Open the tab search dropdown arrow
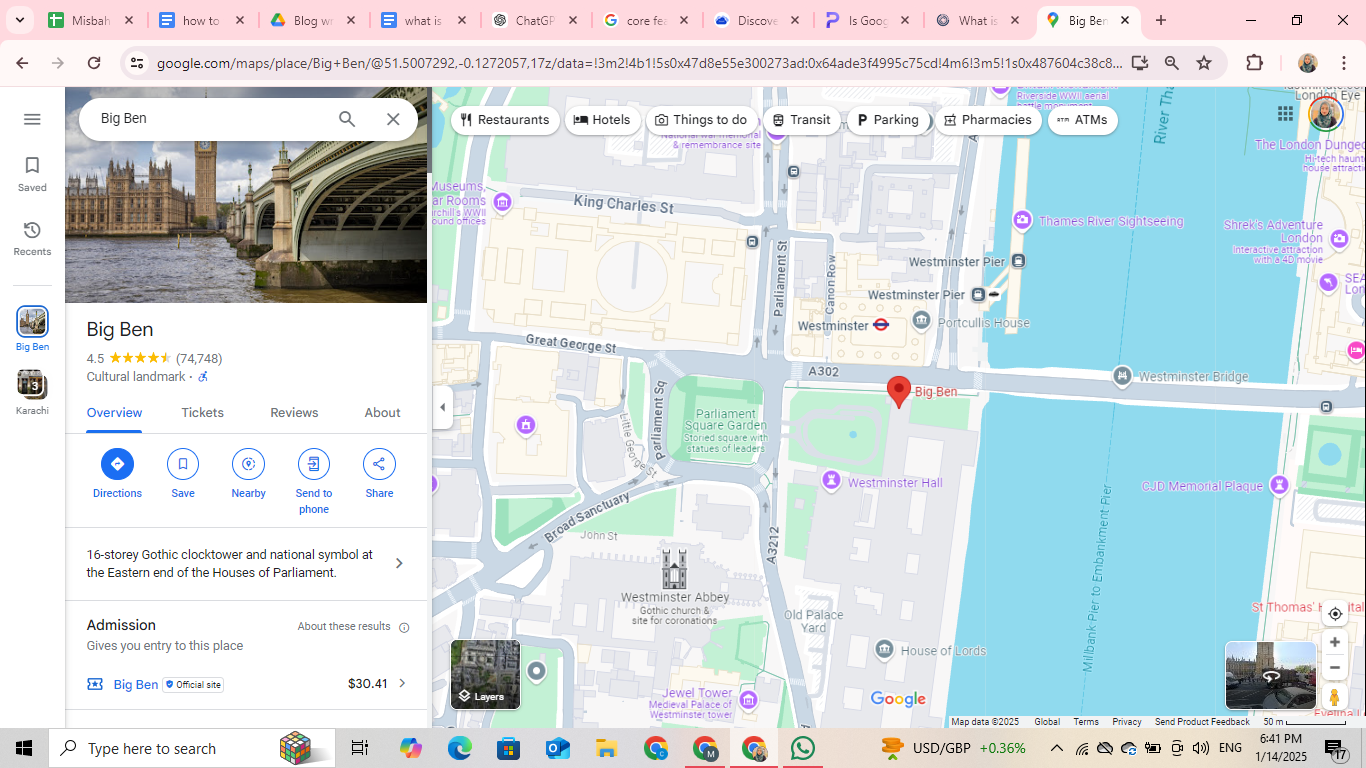Screen dimensions: 1366x768 tap(19, 20)
